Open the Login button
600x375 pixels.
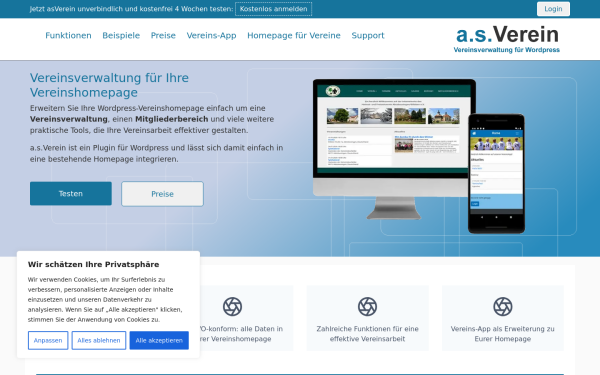pyautogui.click(x=553, y=9)
